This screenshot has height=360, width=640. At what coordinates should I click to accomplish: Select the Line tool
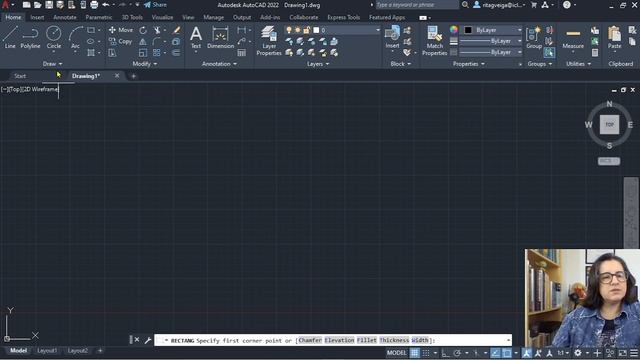[x=10, y=37]
